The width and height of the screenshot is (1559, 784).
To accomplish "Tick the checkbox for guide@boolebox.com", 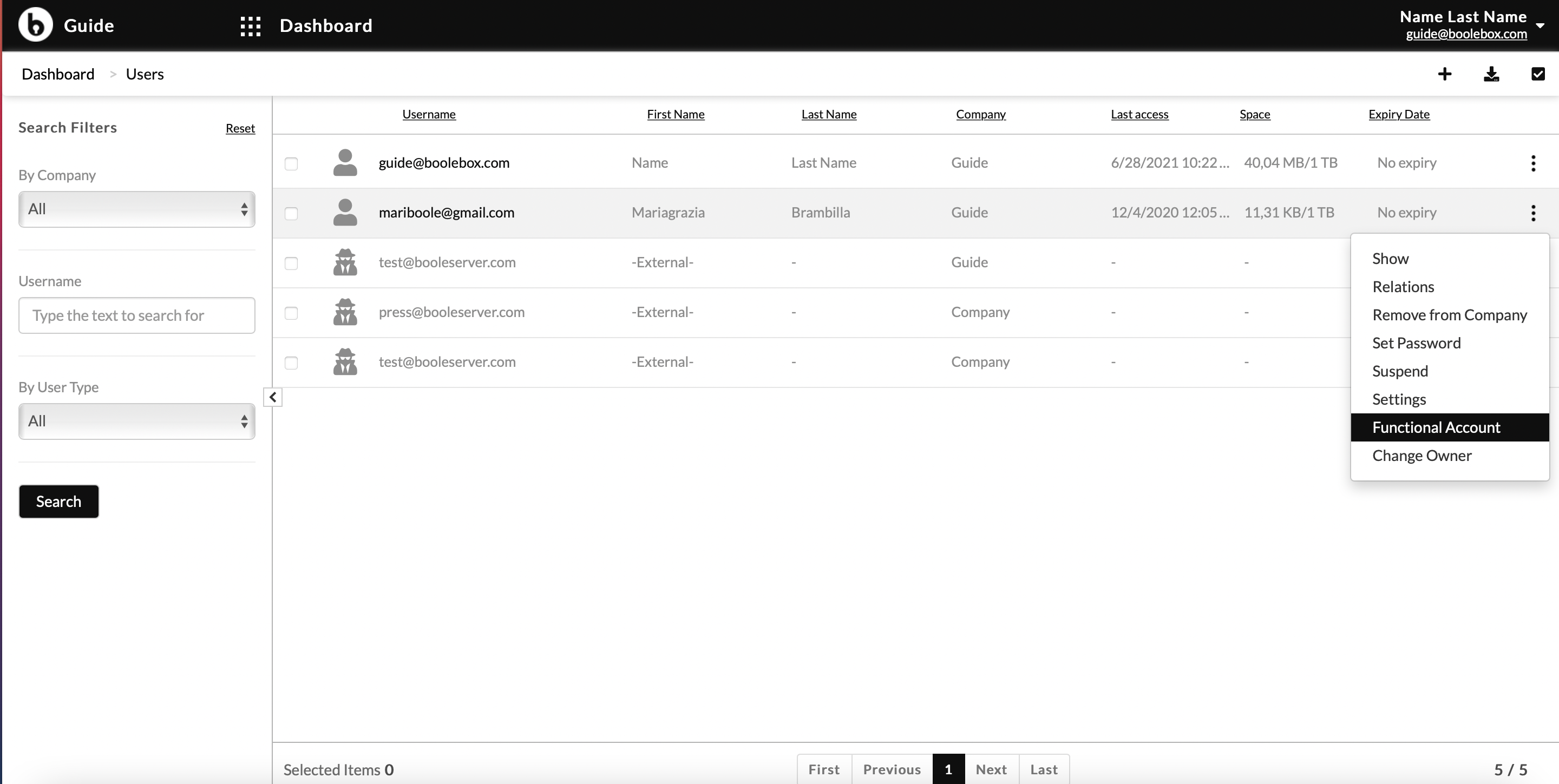I will pos(291,163).
